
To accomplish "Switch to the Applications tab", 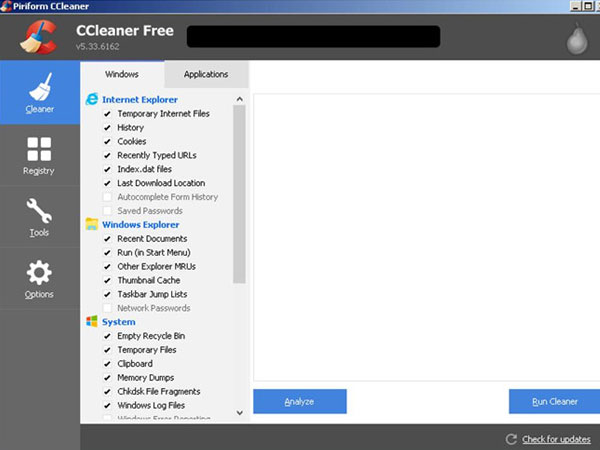I will 206,74.
